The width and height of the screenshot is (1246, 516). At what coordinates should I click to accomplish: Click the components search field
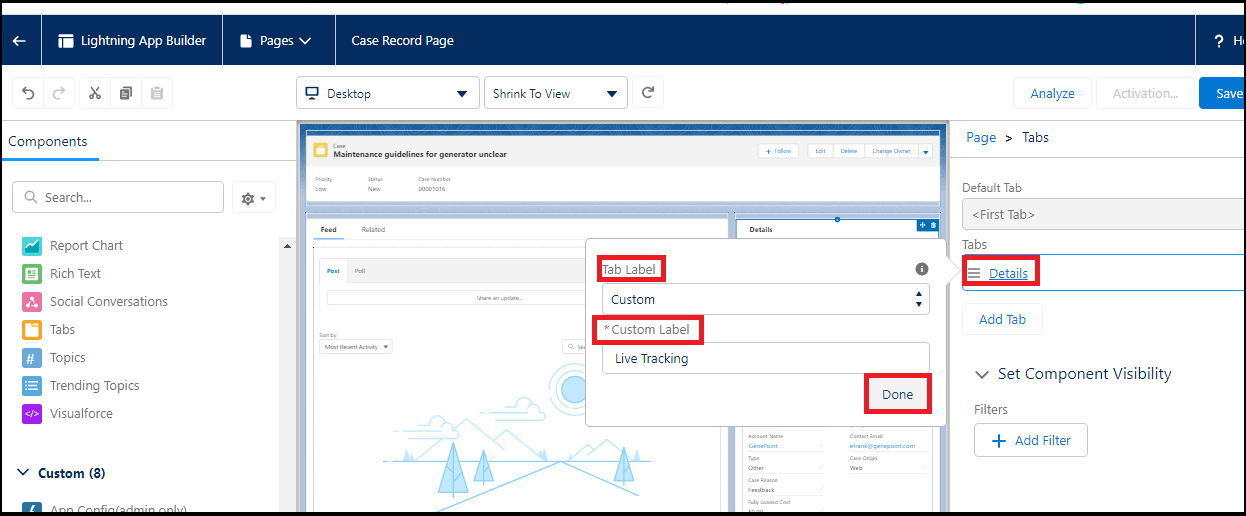pyautogui.click(x=118, y=197)
